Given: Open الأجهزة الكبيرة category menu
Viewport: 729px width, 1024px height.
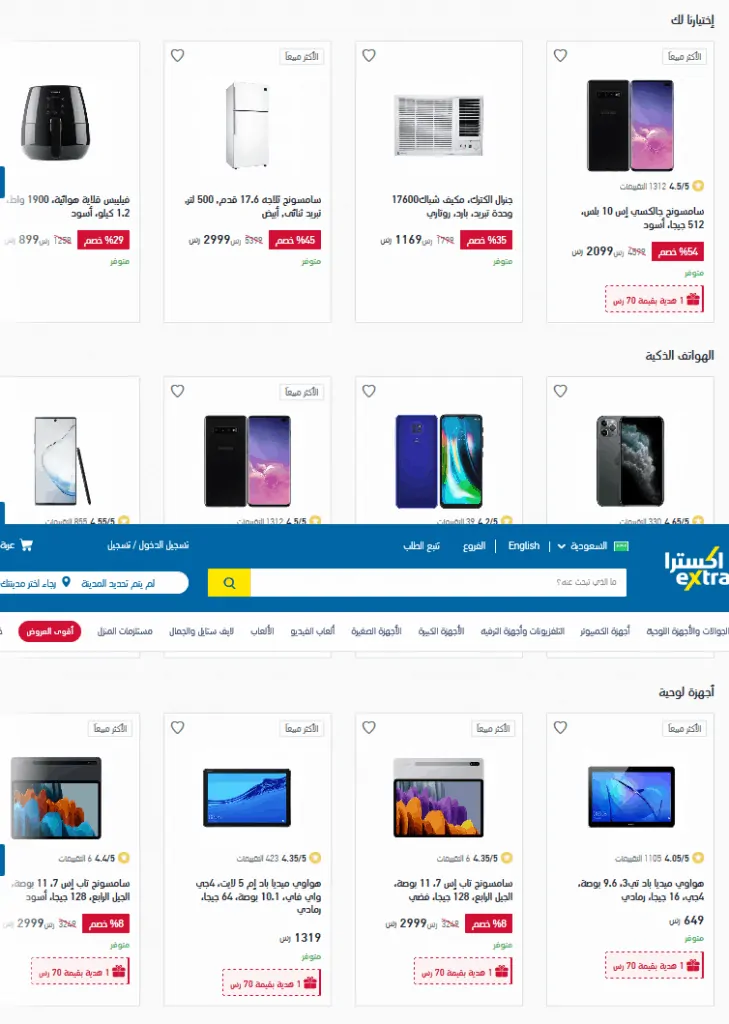Looking at the screenshot, I should (441, 631).
